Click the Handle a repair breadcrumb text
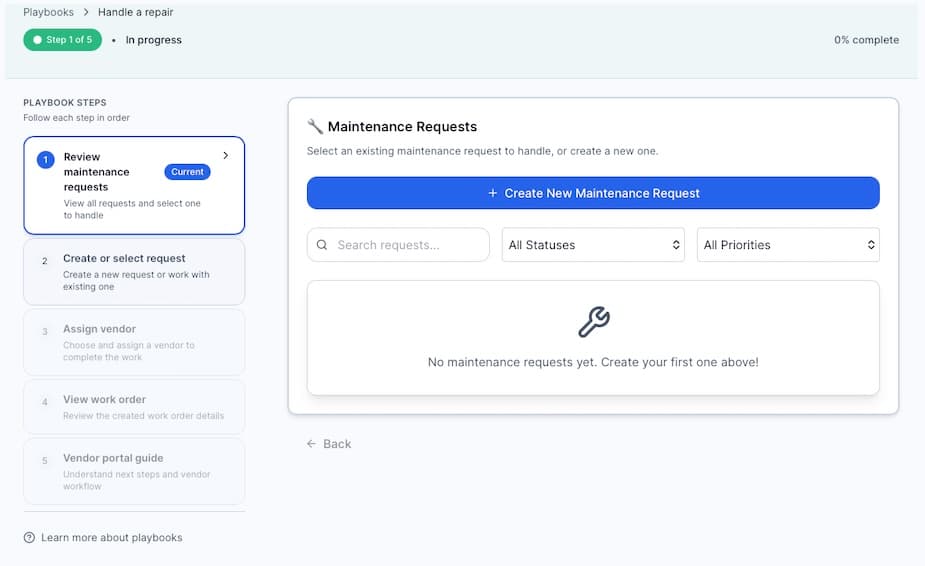The width and height of the screenshot is (925, 566). pyautogui.click(x=136, y=12)
